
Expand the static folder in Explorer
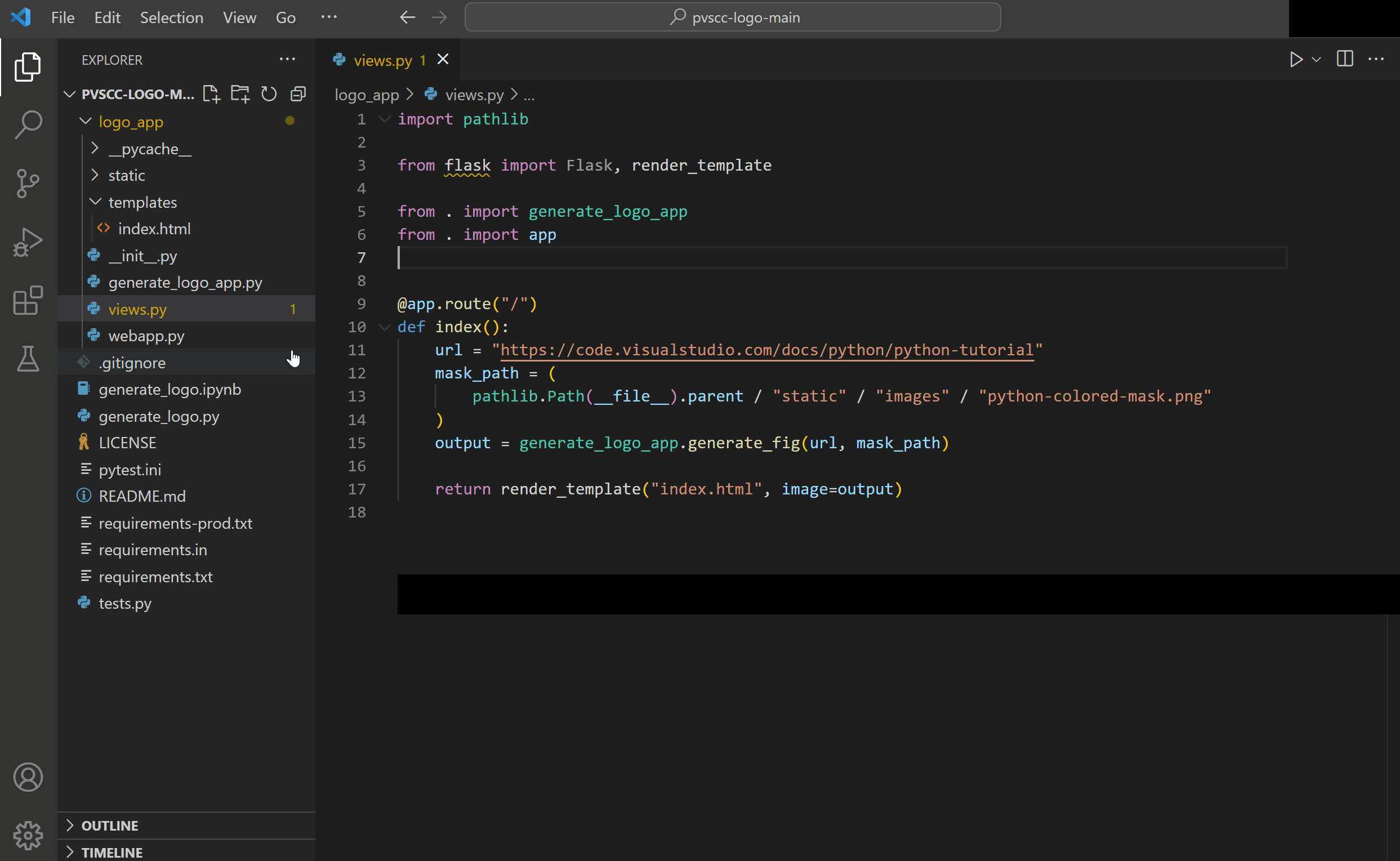(x=126, y=175)
